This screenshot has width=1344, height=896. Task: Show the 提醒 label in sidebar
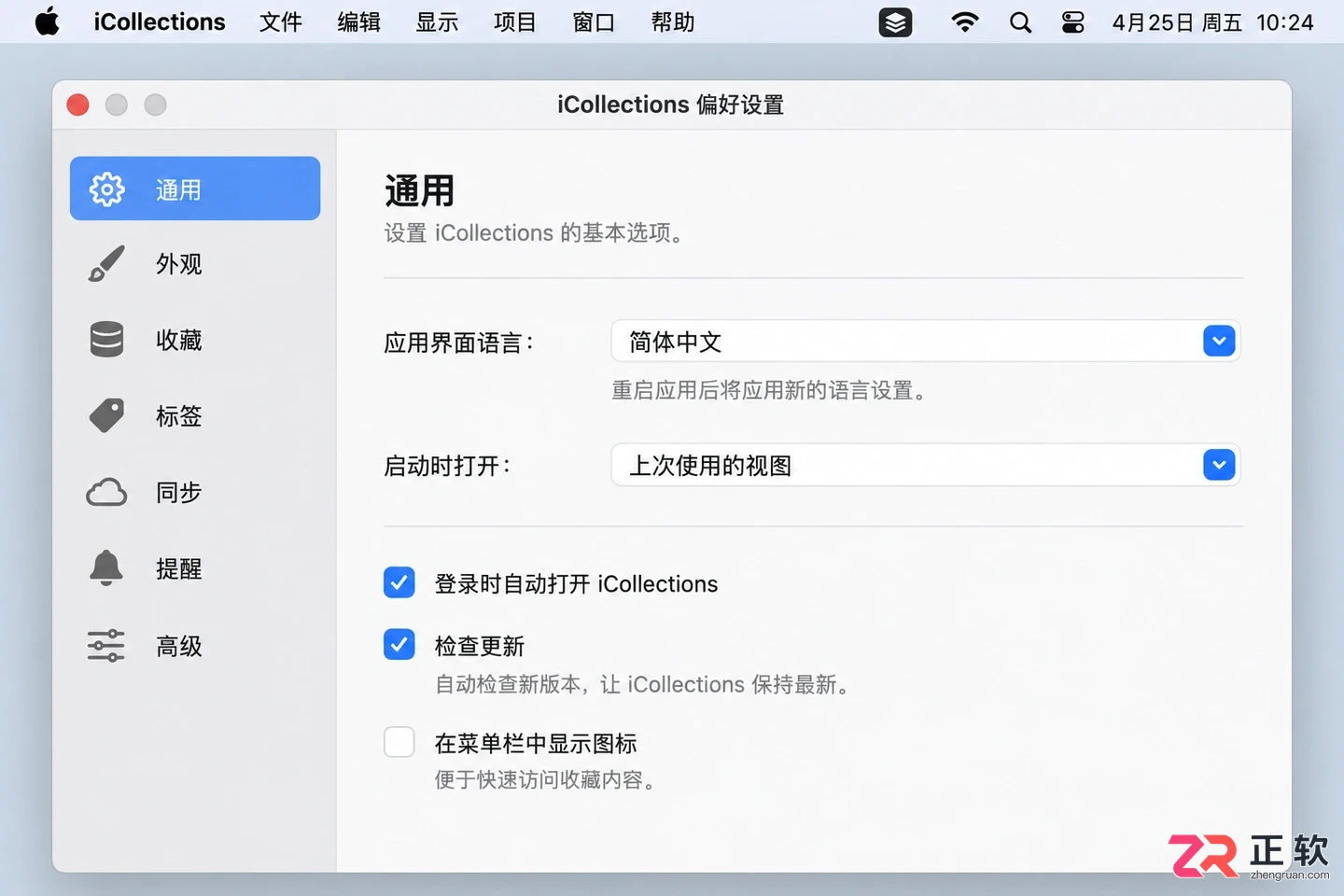click(179, 569)
